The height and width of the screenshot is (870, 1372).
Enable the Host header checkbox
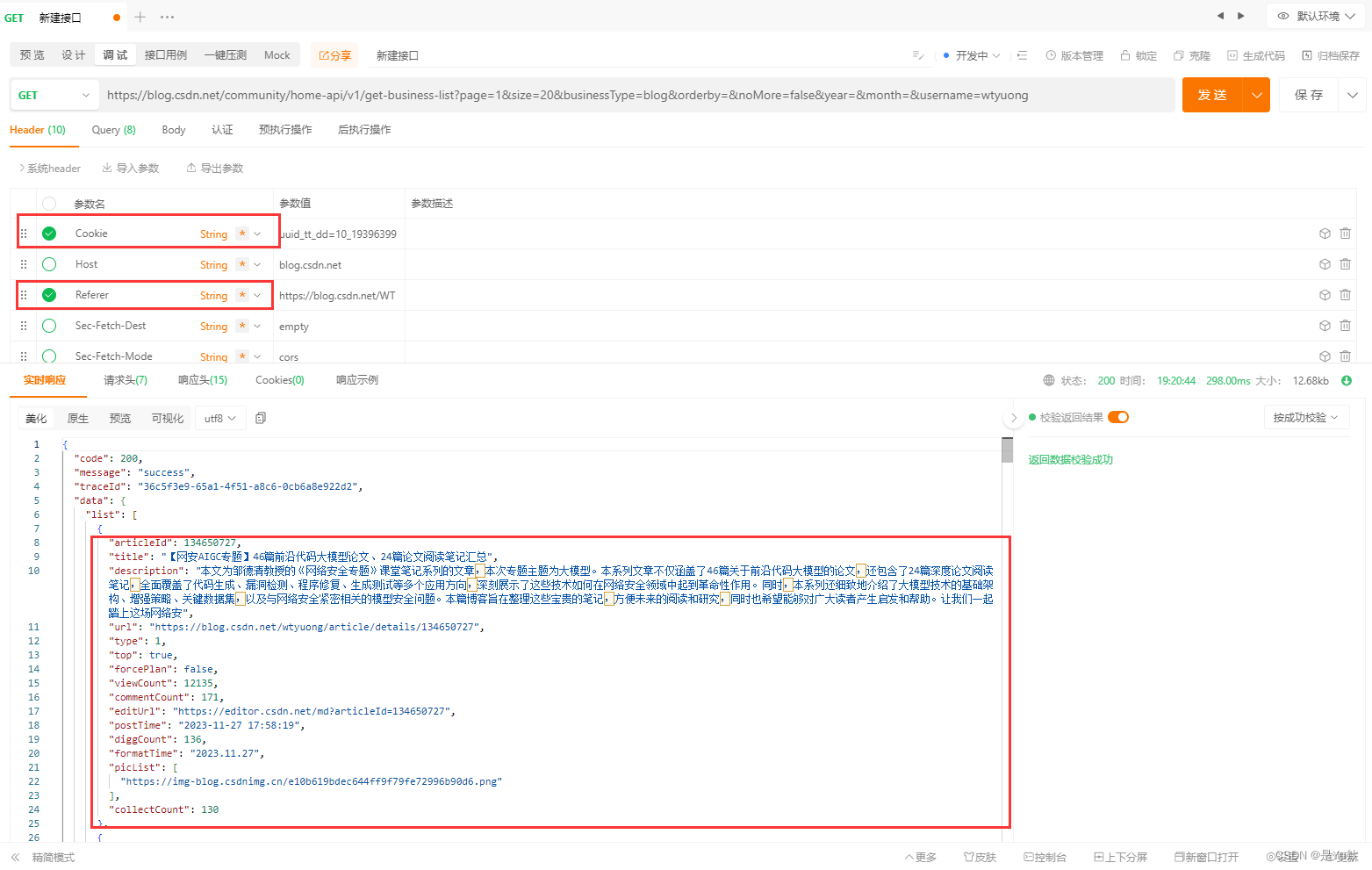pyautogui.click(x=49, y=264)
